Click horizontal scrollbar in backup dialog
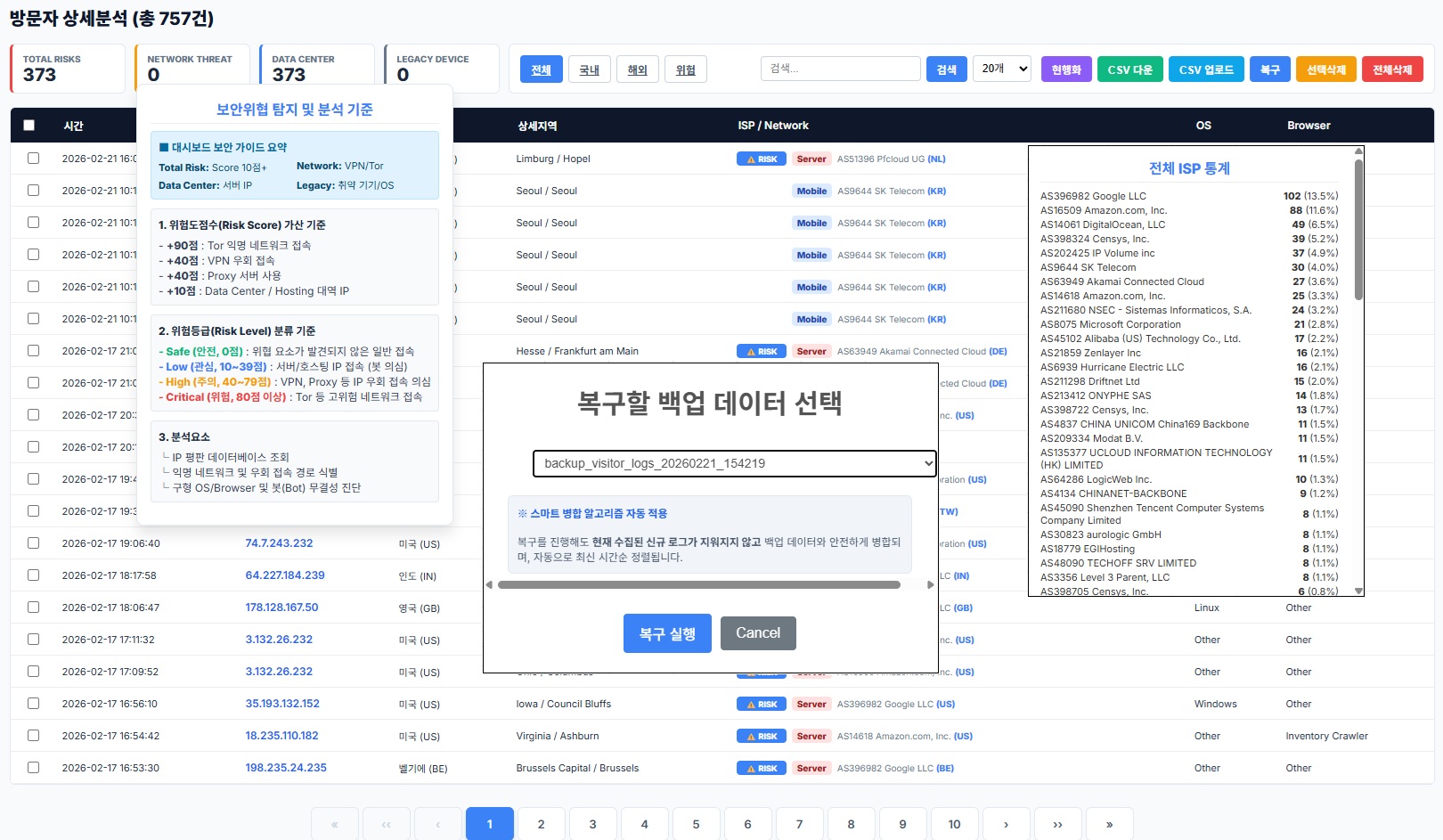Image resolution: width=1443 pixels, height=840 pixels. [699, 585]
